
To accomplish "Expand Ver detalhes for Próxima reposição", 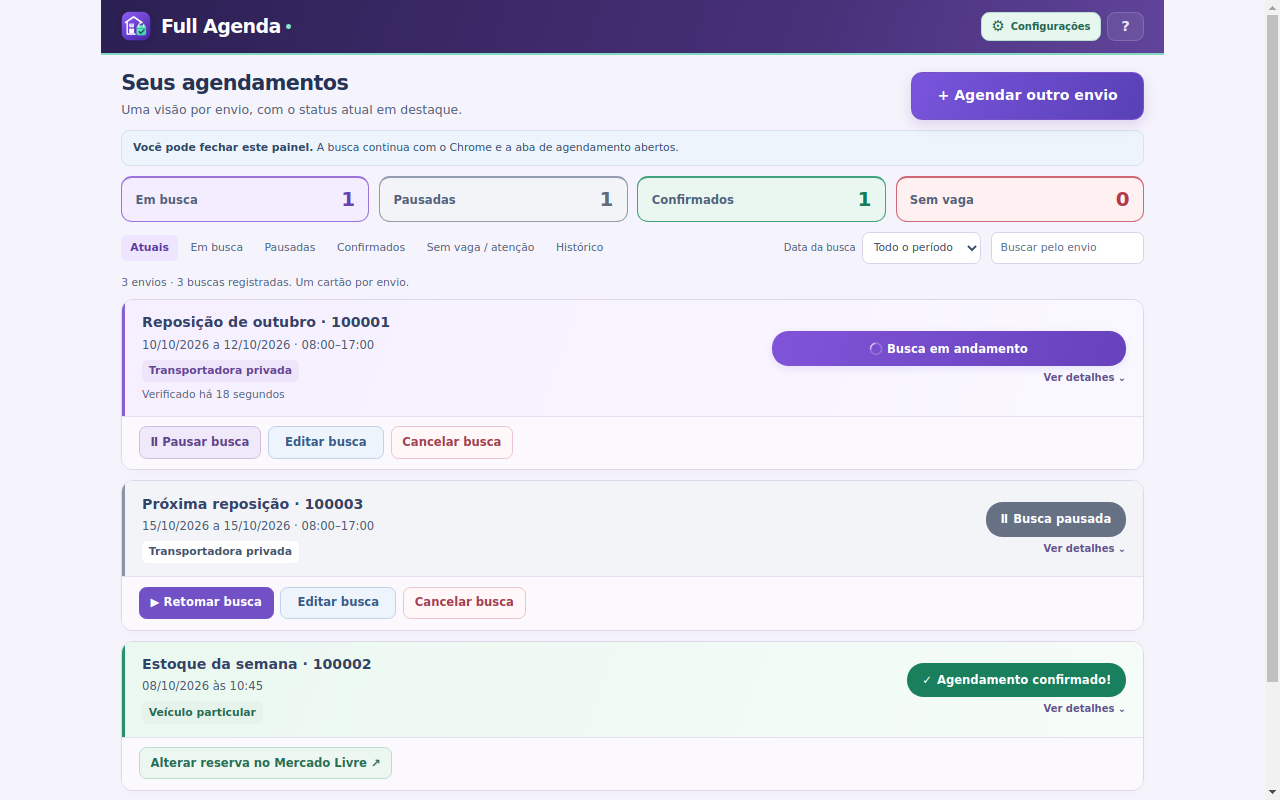I will (1084, 549).
